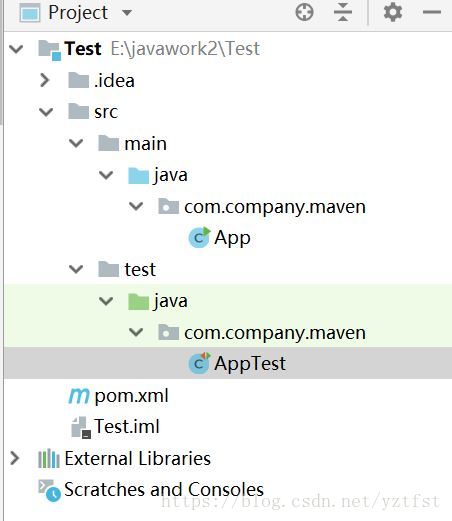Select the test folder under src
Viewport: 452px width, 521px height.
pyautogui.click(x=127, y=269)
